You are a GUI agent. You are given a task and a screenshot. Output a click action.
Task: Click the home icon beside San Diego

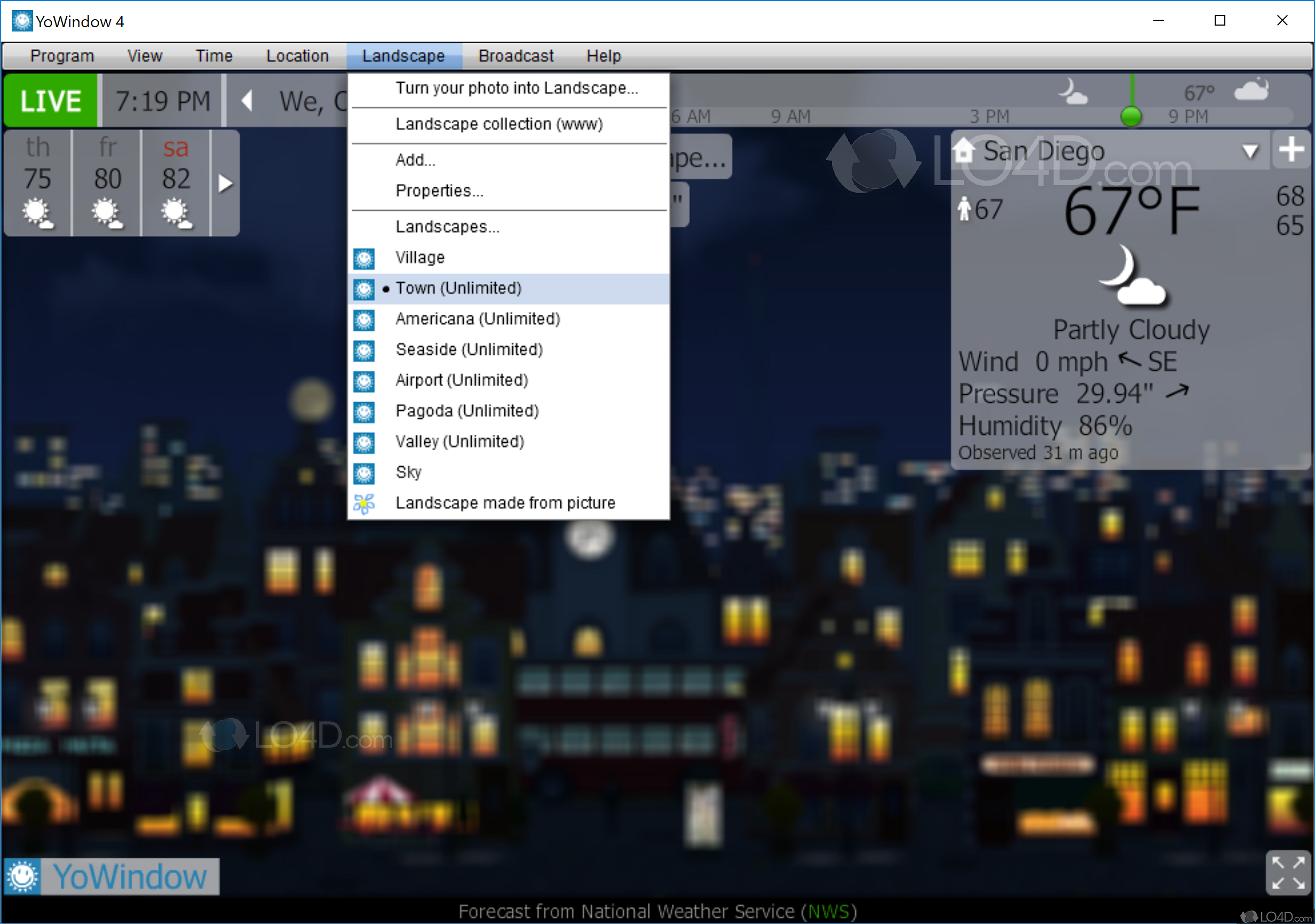[x=963, y=150]
